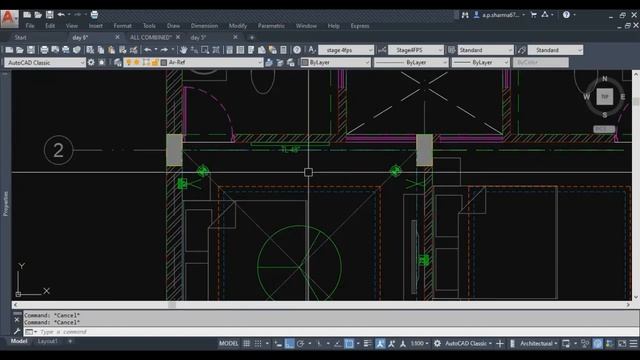Click the Layer Previous icon

(280, 62)
